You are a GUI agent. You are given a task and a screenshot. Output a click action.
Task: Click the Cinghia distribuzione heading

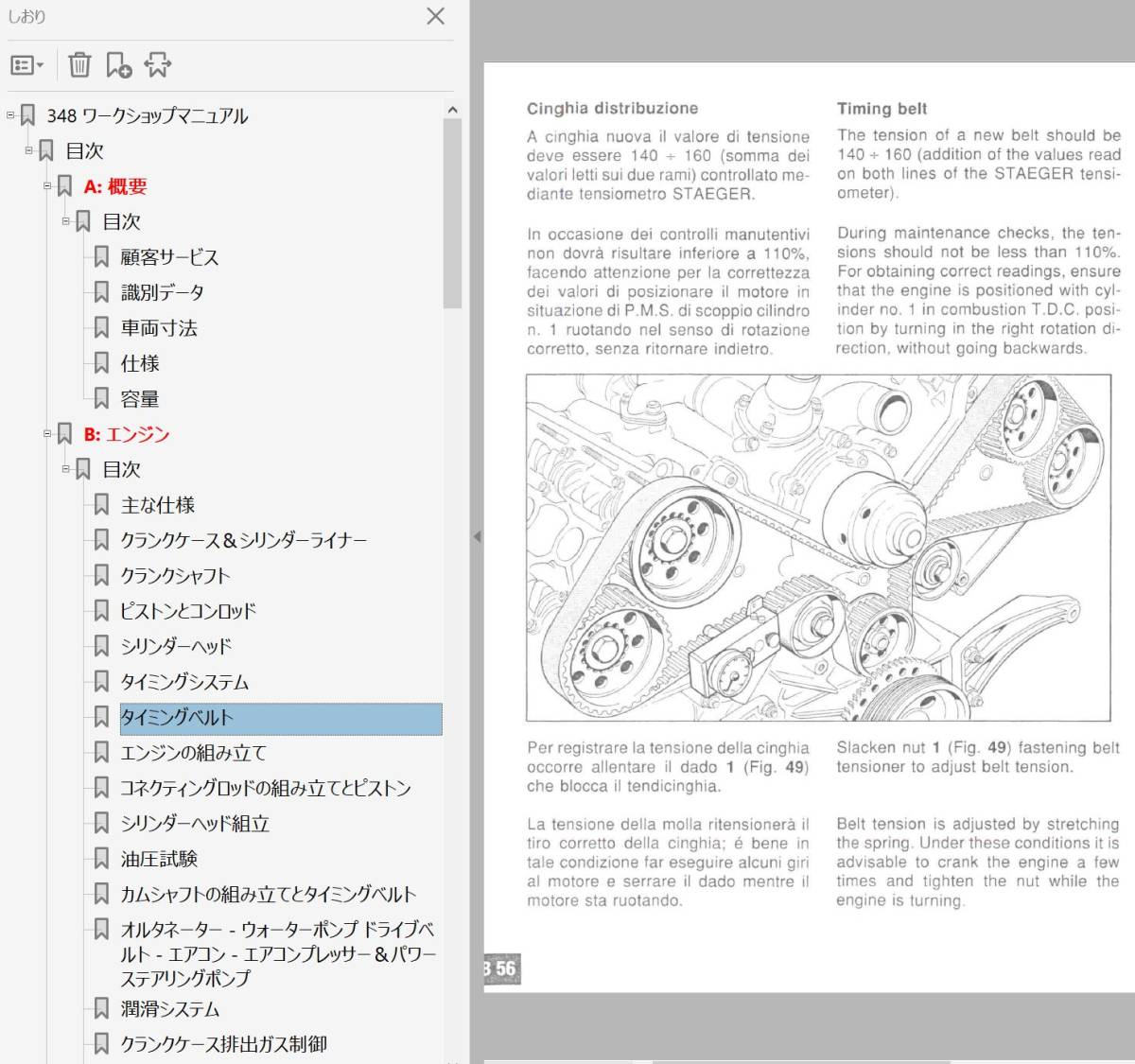point(612,109)
